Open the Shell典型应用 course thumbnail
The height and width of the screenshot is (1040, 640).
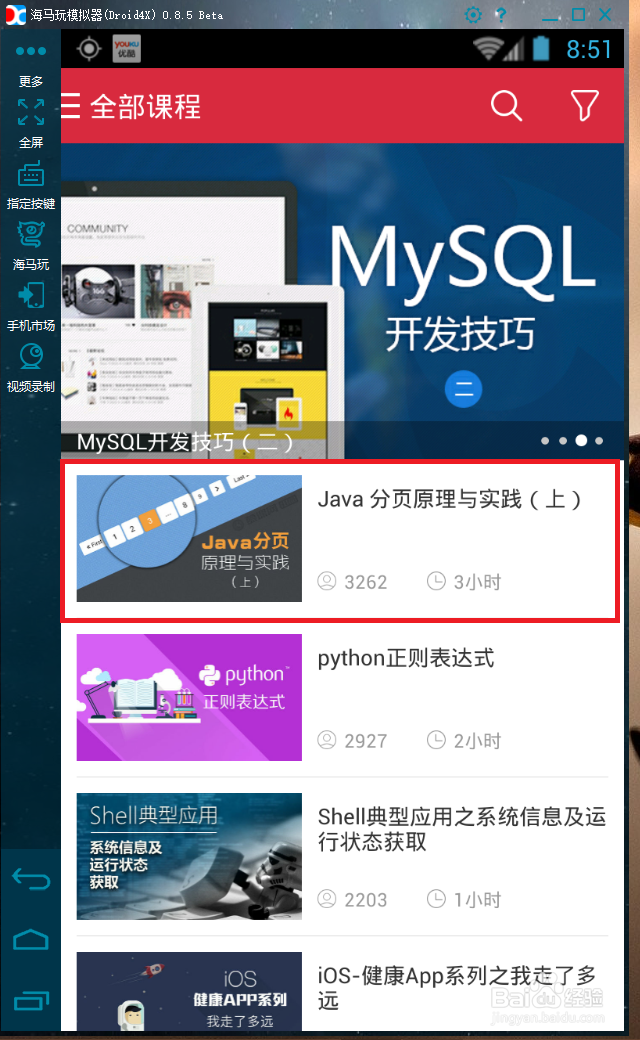[x=189, y=856]
